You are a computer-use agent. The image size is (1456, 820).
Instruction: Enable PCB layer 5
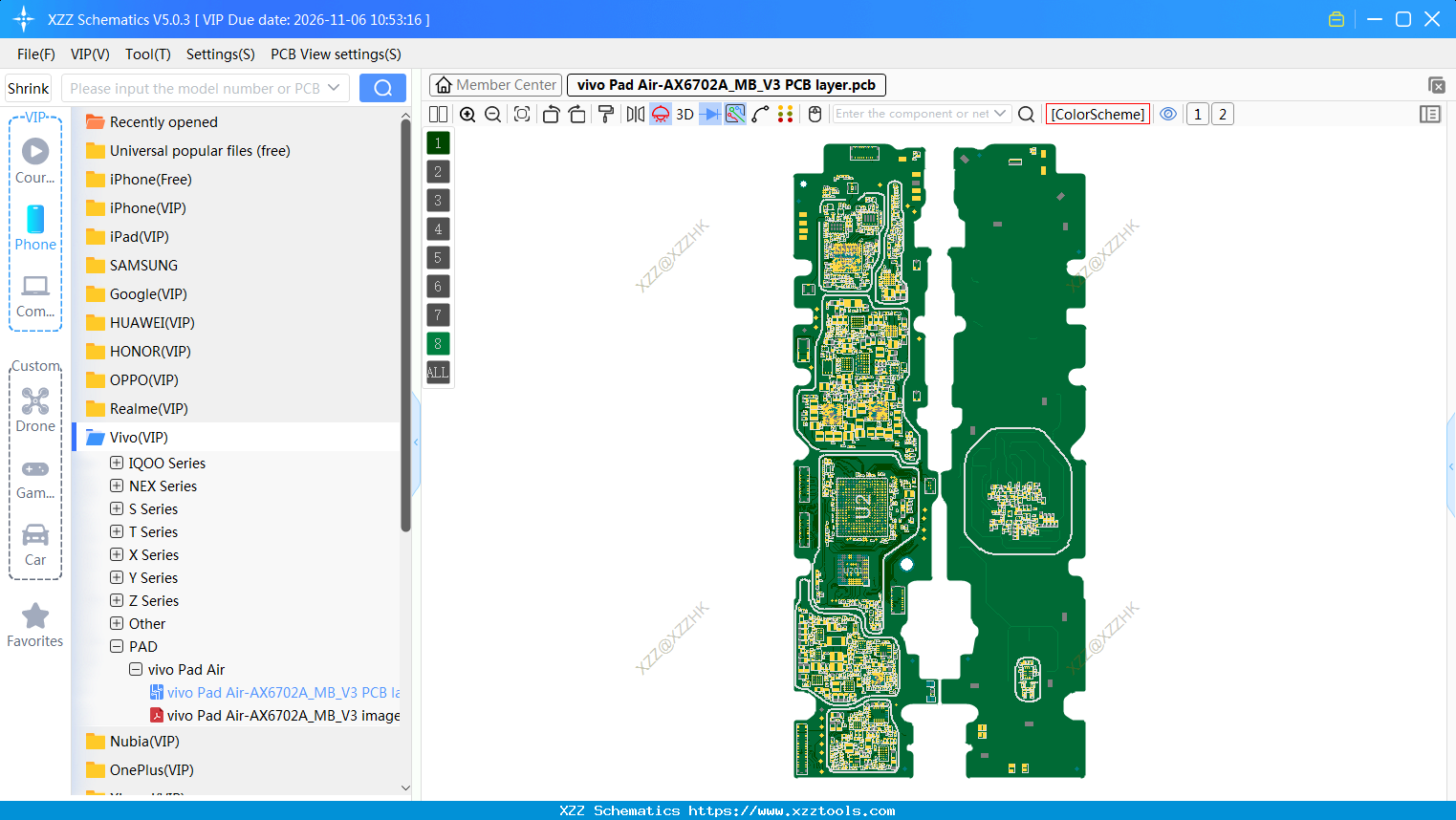[x=437, y=257]
